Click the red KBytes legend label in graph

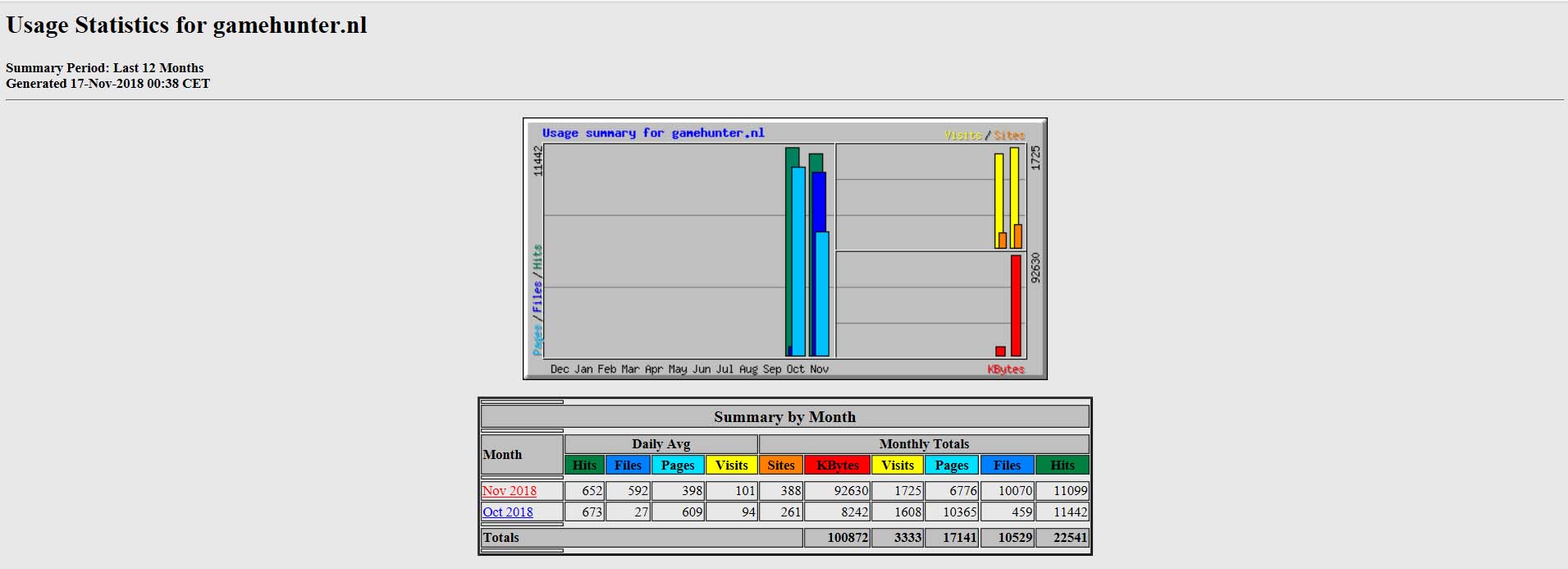1006,369
